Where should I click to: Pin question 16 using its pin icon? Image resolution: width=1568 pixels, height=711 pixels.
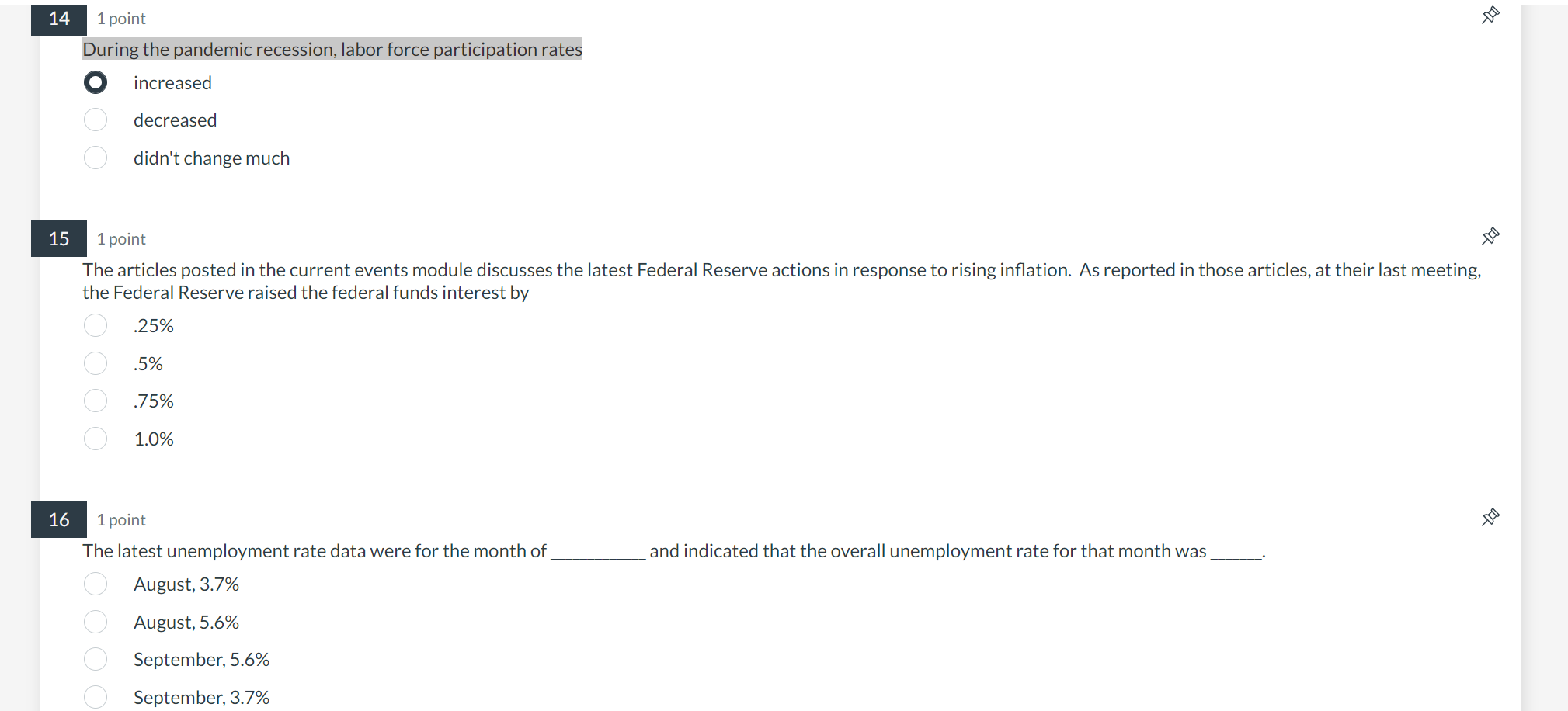pos(1490,517)
